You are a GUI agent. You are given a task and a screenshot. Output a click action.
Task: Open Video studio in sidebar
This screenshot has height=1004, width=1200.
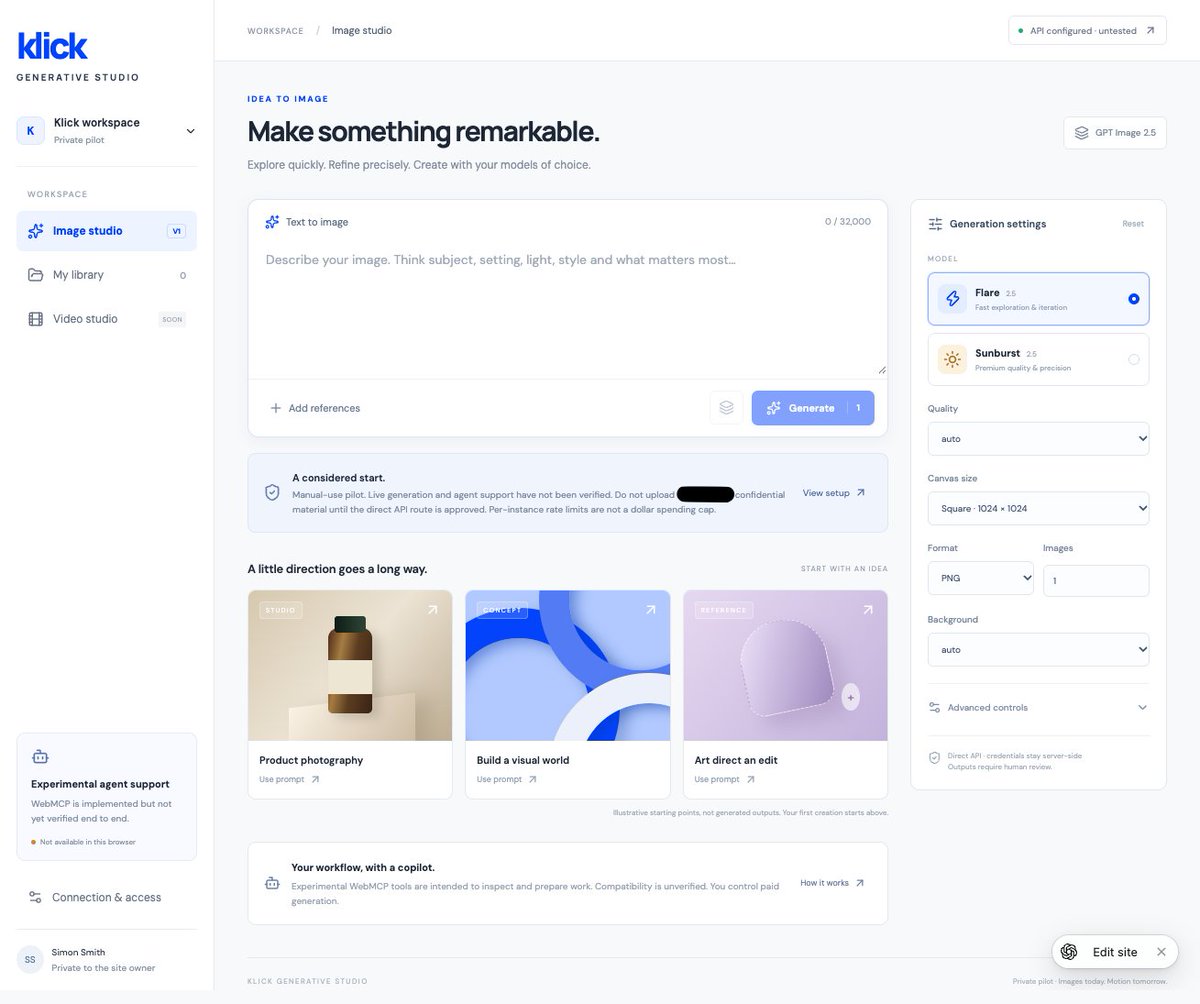pos(107,319)
